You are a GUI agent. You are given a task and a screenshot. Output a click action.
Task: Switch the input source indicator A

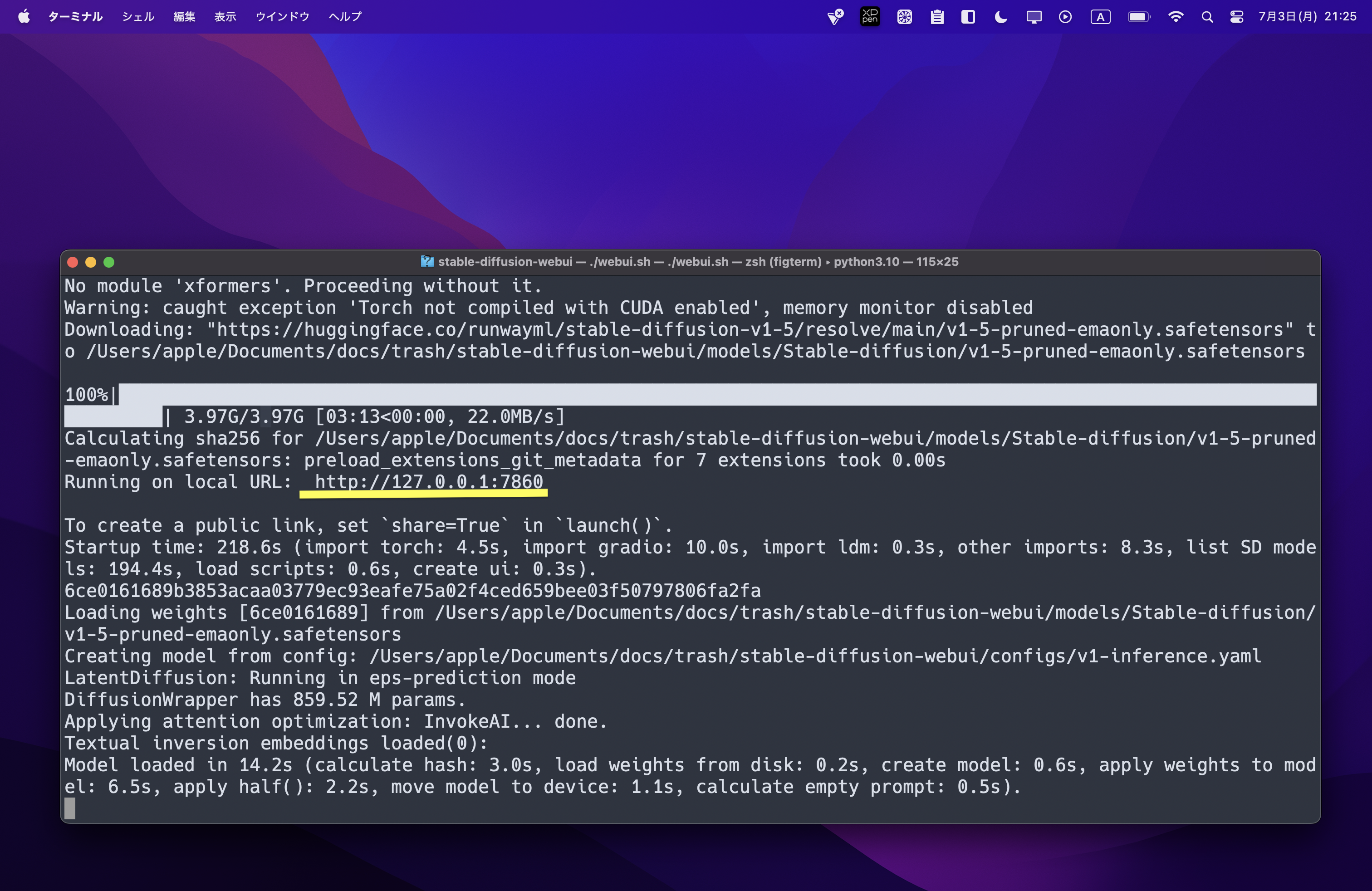coord(1100,16)
